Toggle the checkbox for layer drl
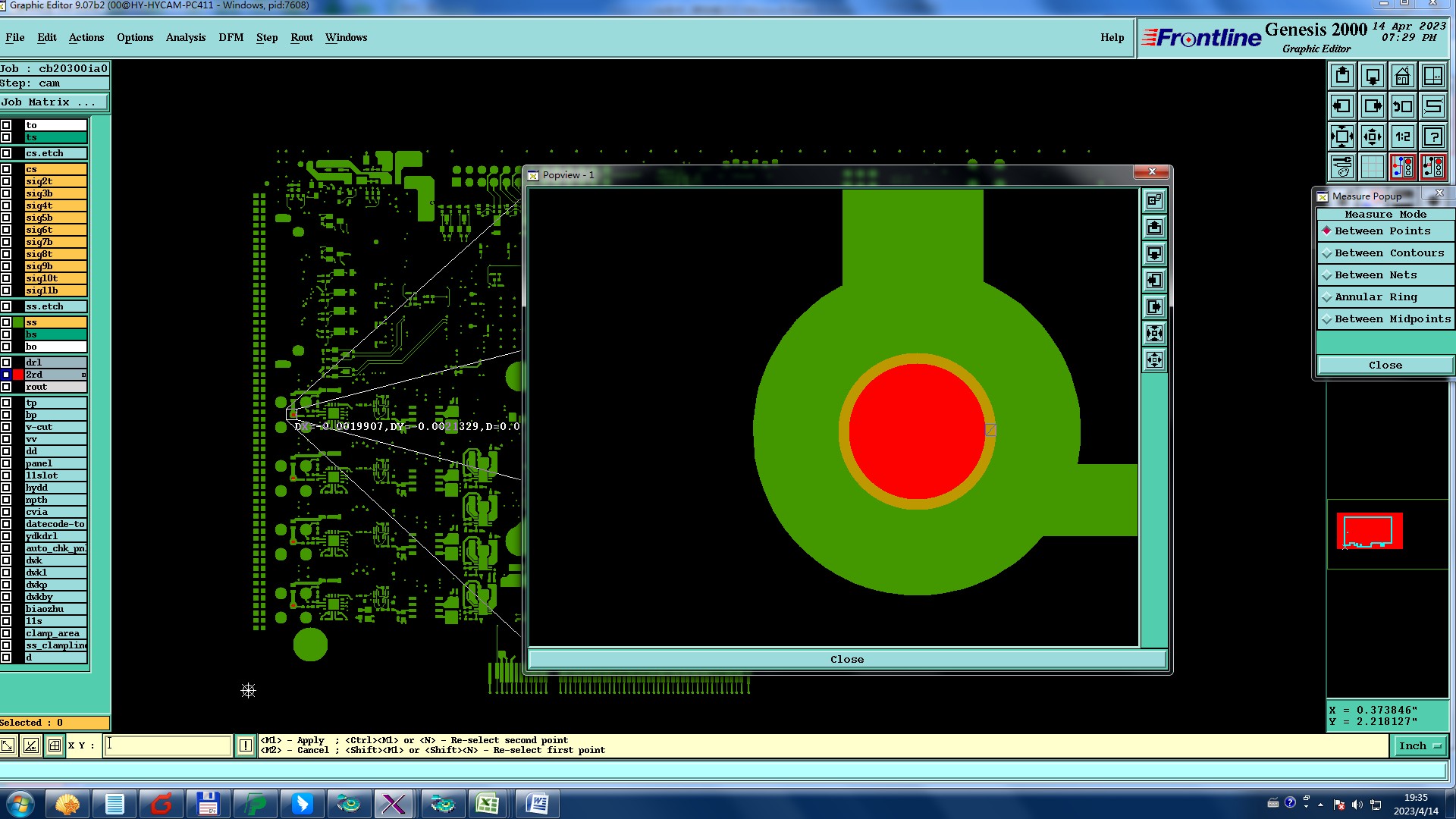This screenshot has width=1456, height=819. click(x=6, y=362)
